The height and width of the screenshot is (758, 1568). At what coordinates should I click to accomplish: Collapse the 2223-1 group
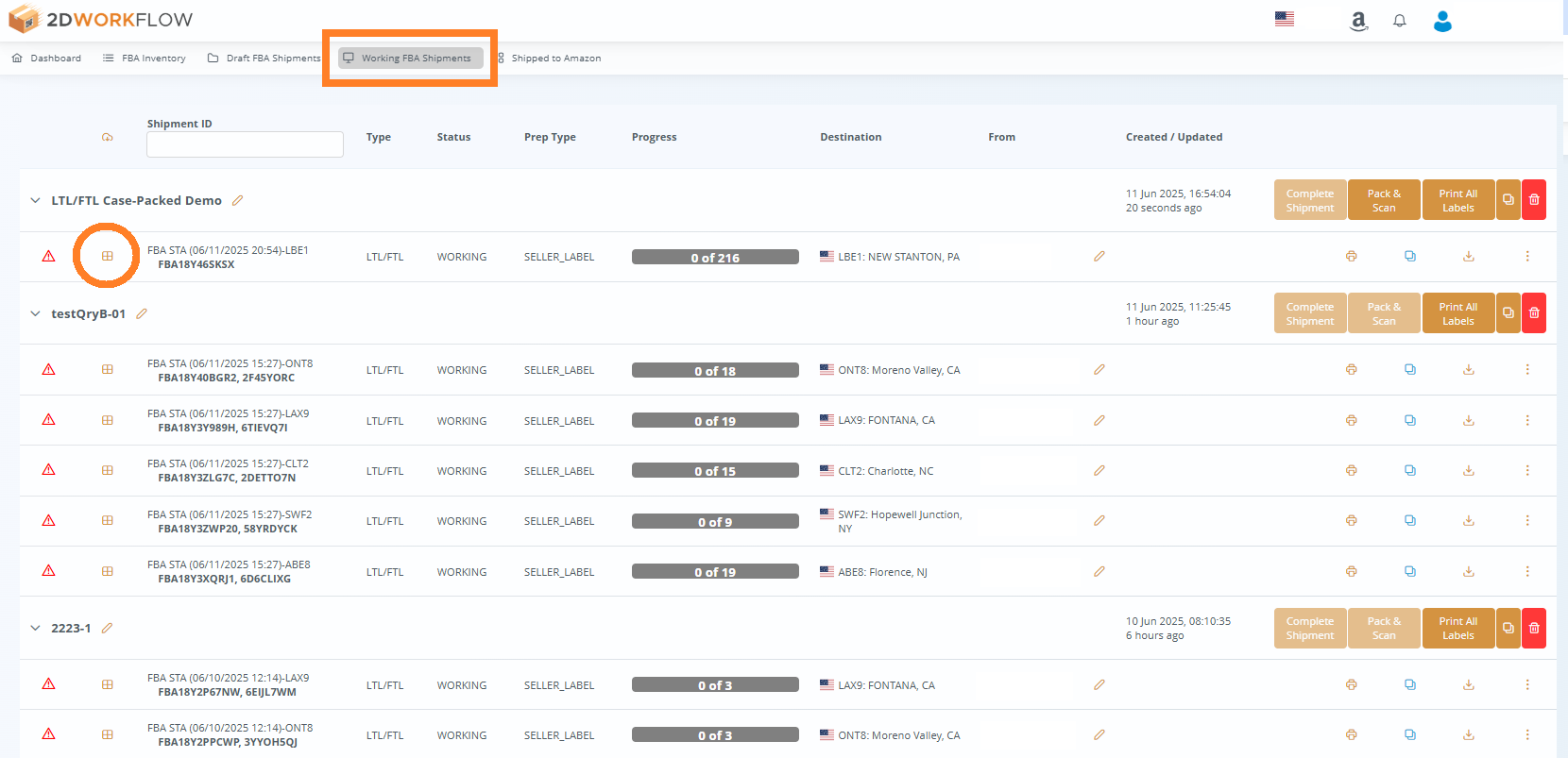tap(36, 628)
